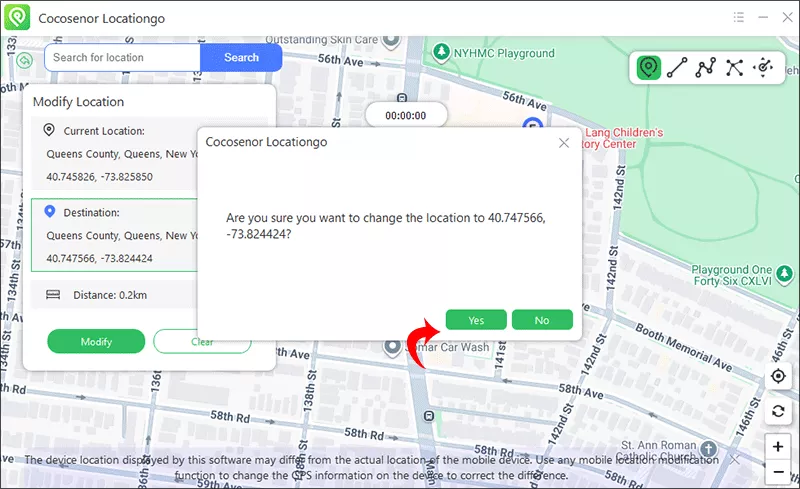Select the joystick mode icon
This screenshot has height=489, width=800.
pyautogui.click(x=763, y=67)
